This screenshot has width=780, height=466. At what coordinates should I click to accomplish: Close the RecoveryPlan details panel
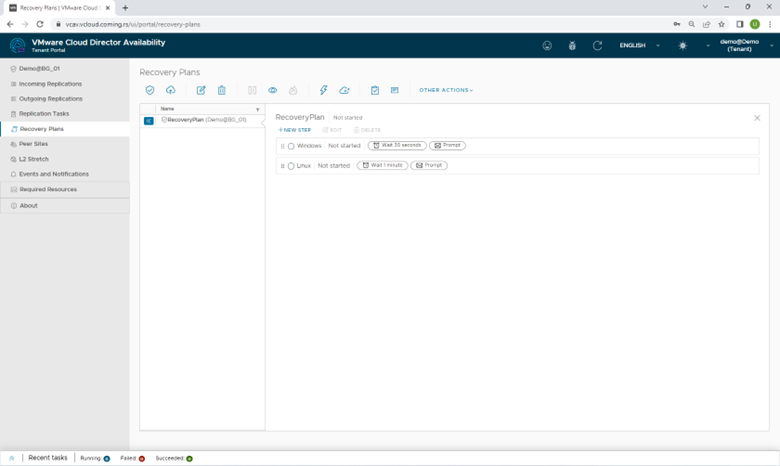coord(757,118)
